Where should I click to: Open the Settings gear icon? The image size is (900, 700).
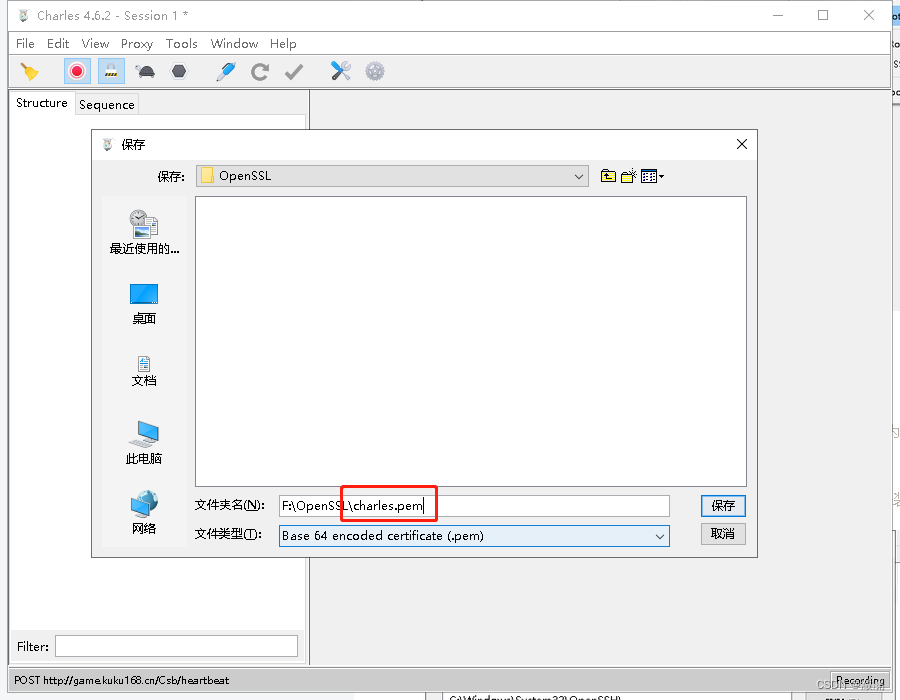[375, 72]
